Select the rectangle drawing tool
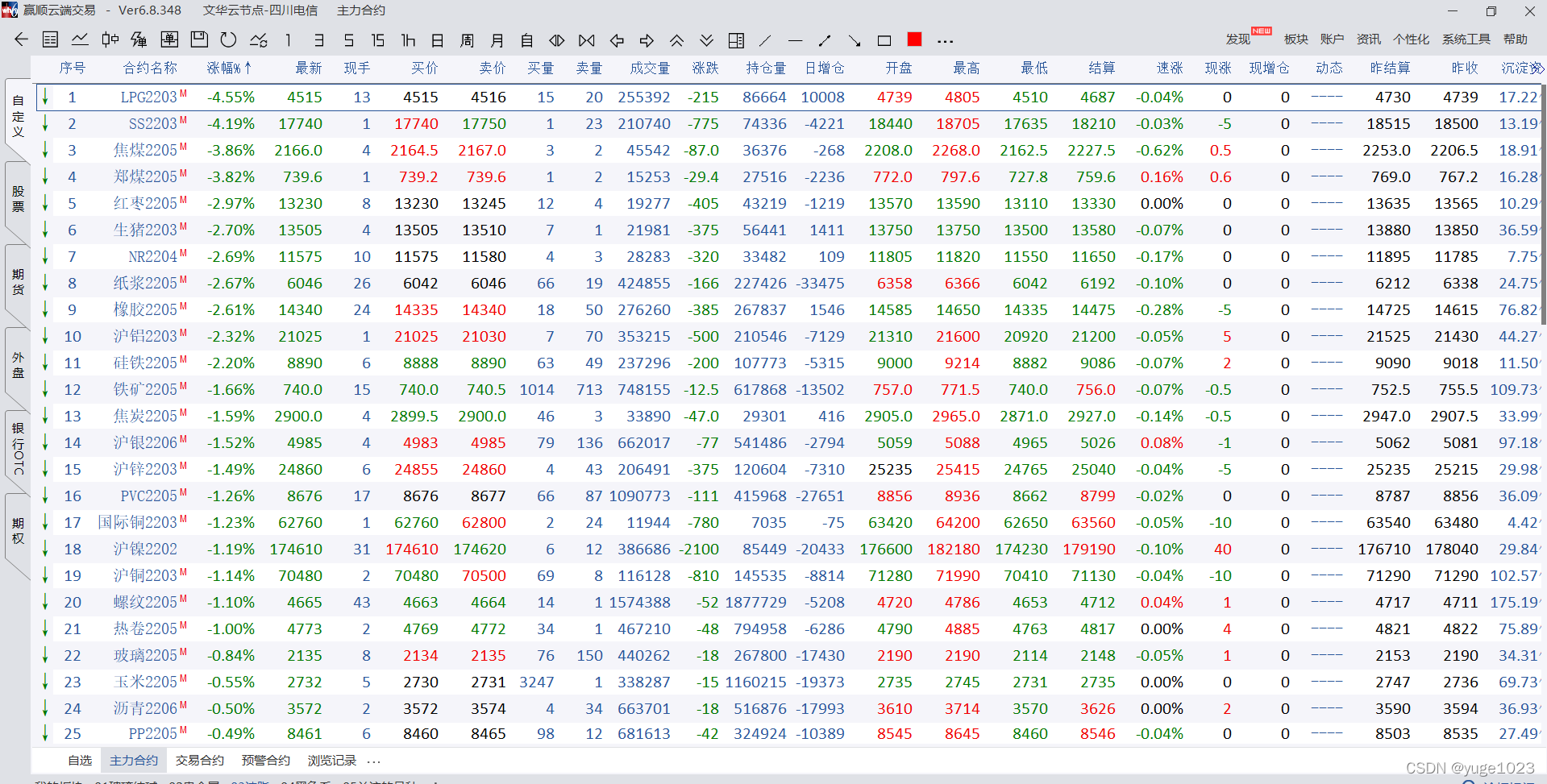Viewport: 1547px width, 784px height. click(x=884, y=39)
